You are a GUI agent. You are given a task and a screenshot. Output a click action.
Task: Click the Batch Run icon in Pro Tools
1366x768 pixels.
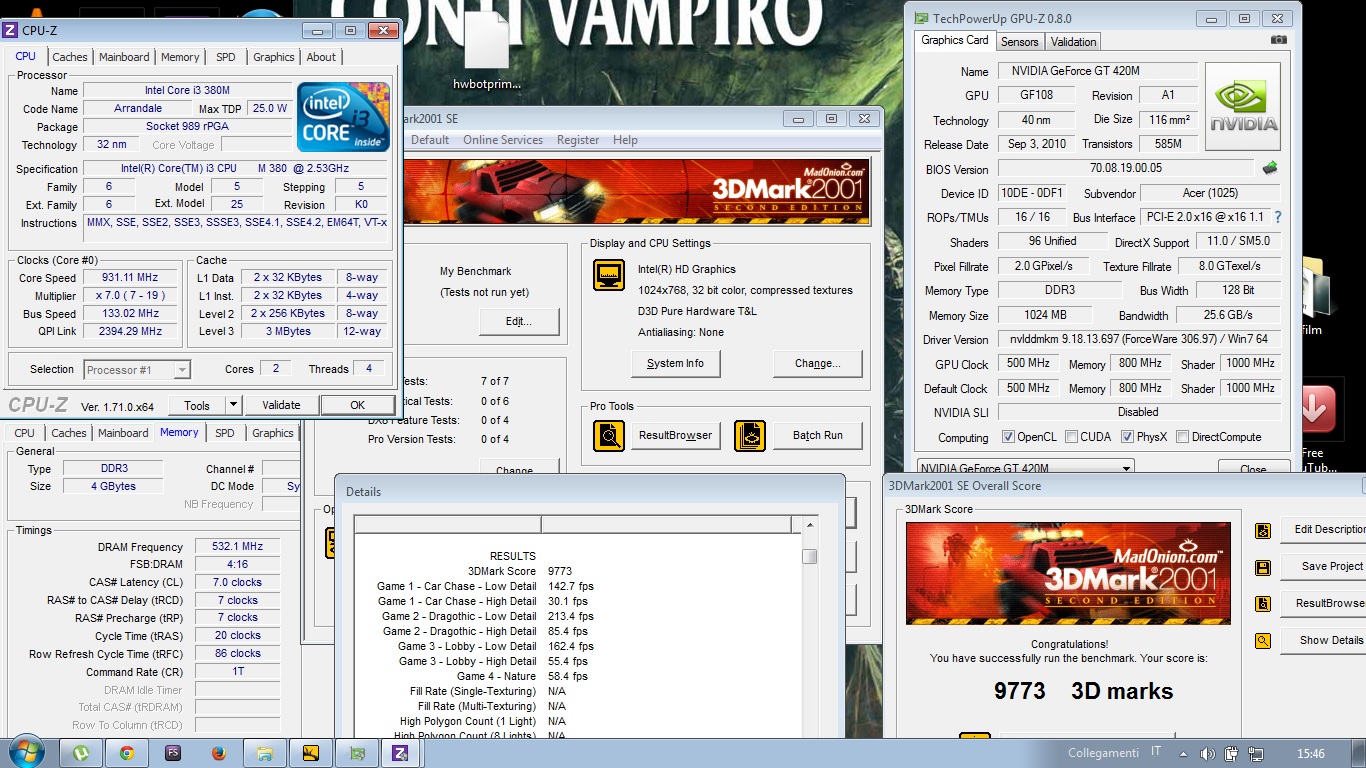pos(750,435)
